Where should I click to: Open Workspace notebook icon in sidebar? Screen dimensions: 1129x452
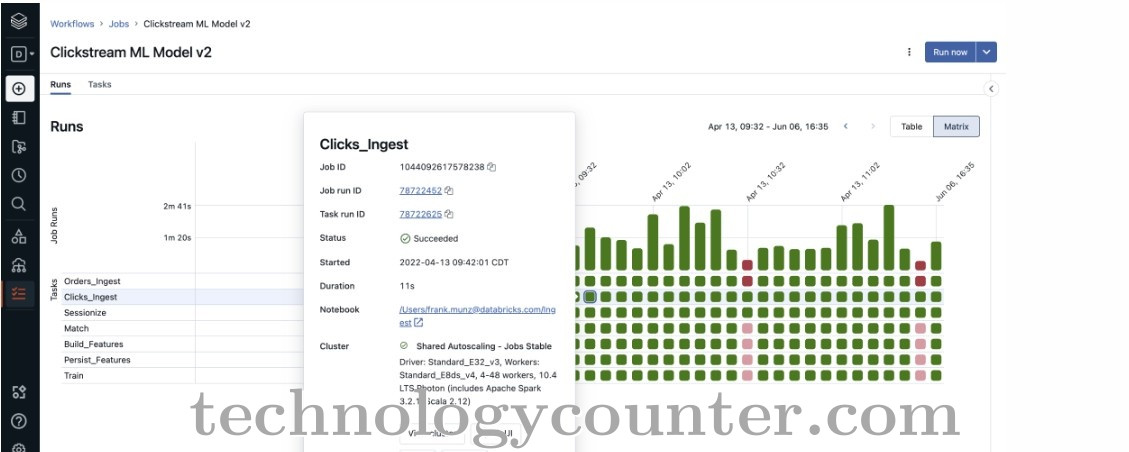pos(19,117)
